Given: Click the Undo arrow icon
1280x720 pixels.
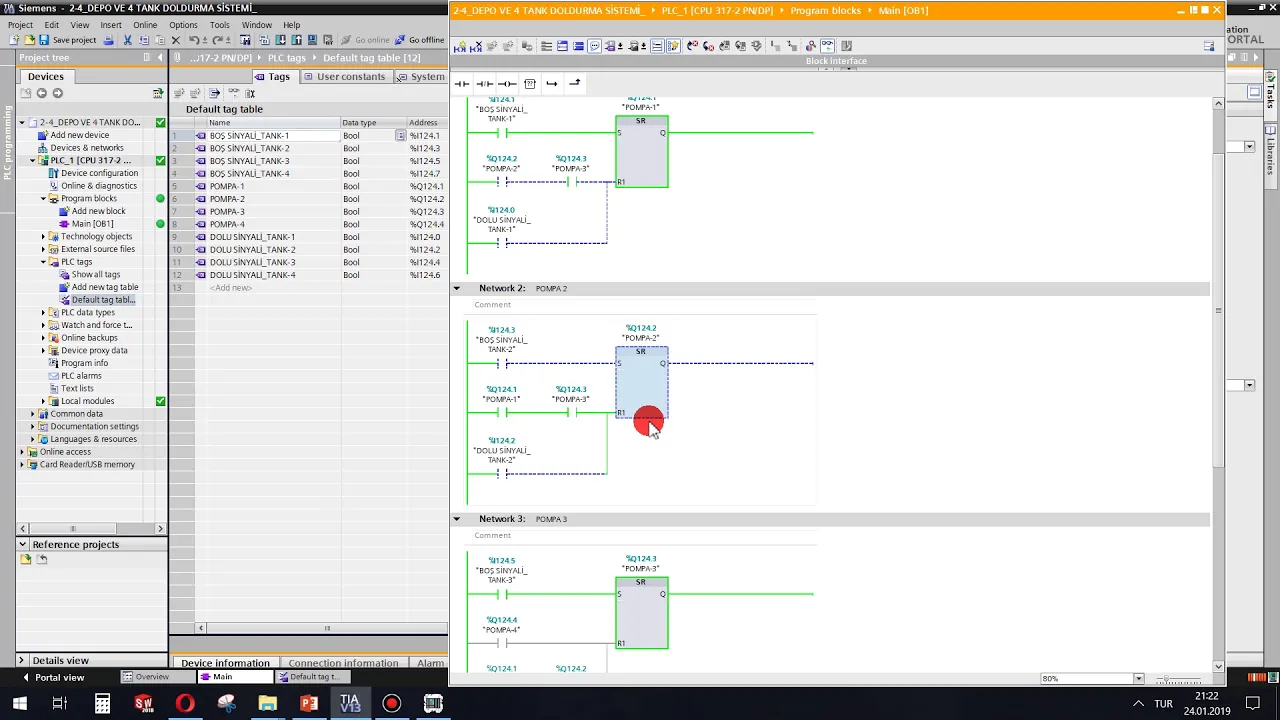Looking at the screenshot, I should 193,40.
